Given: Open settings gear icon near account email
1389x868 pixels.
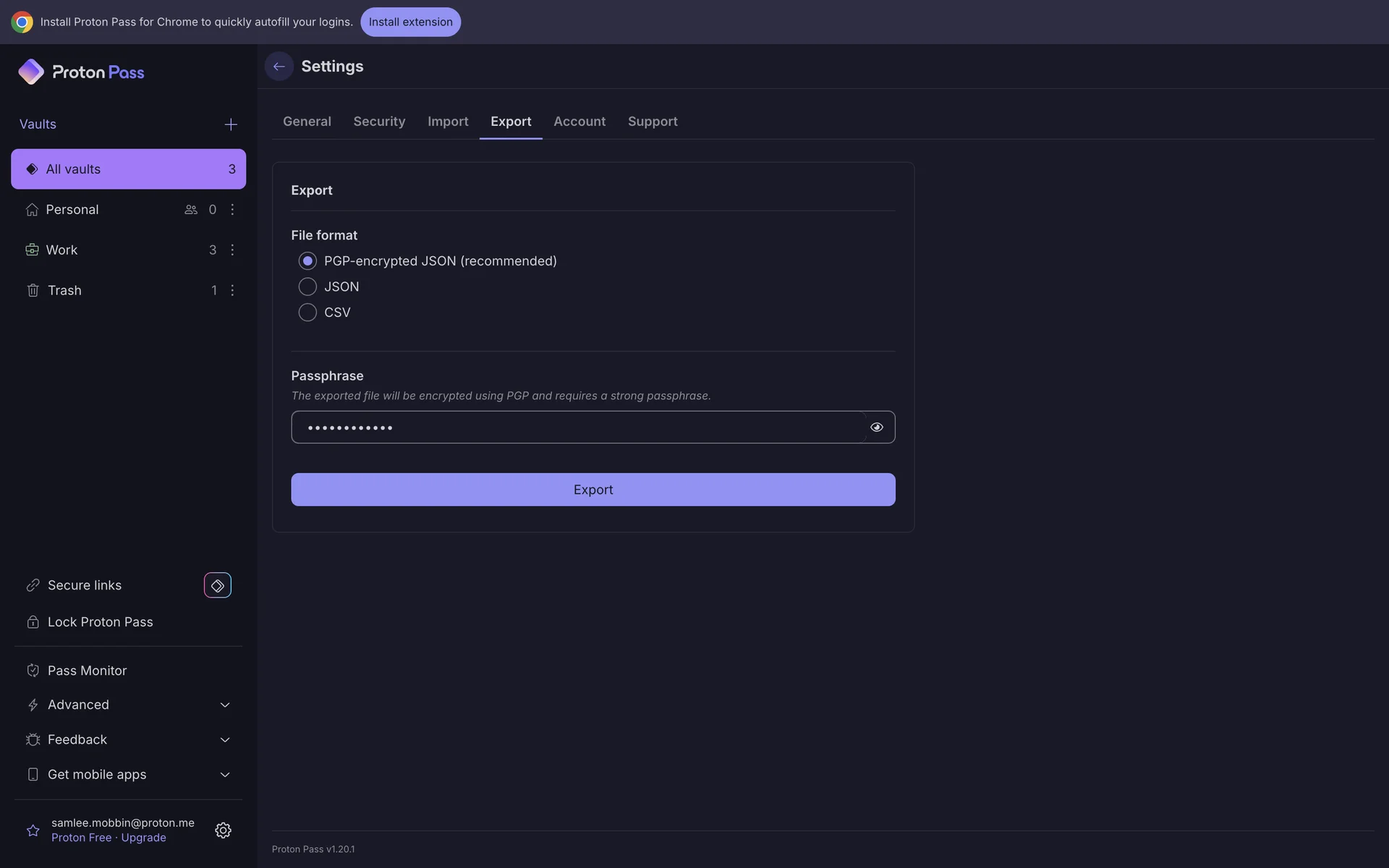Looking at the screenshot, I should (223, 830).
